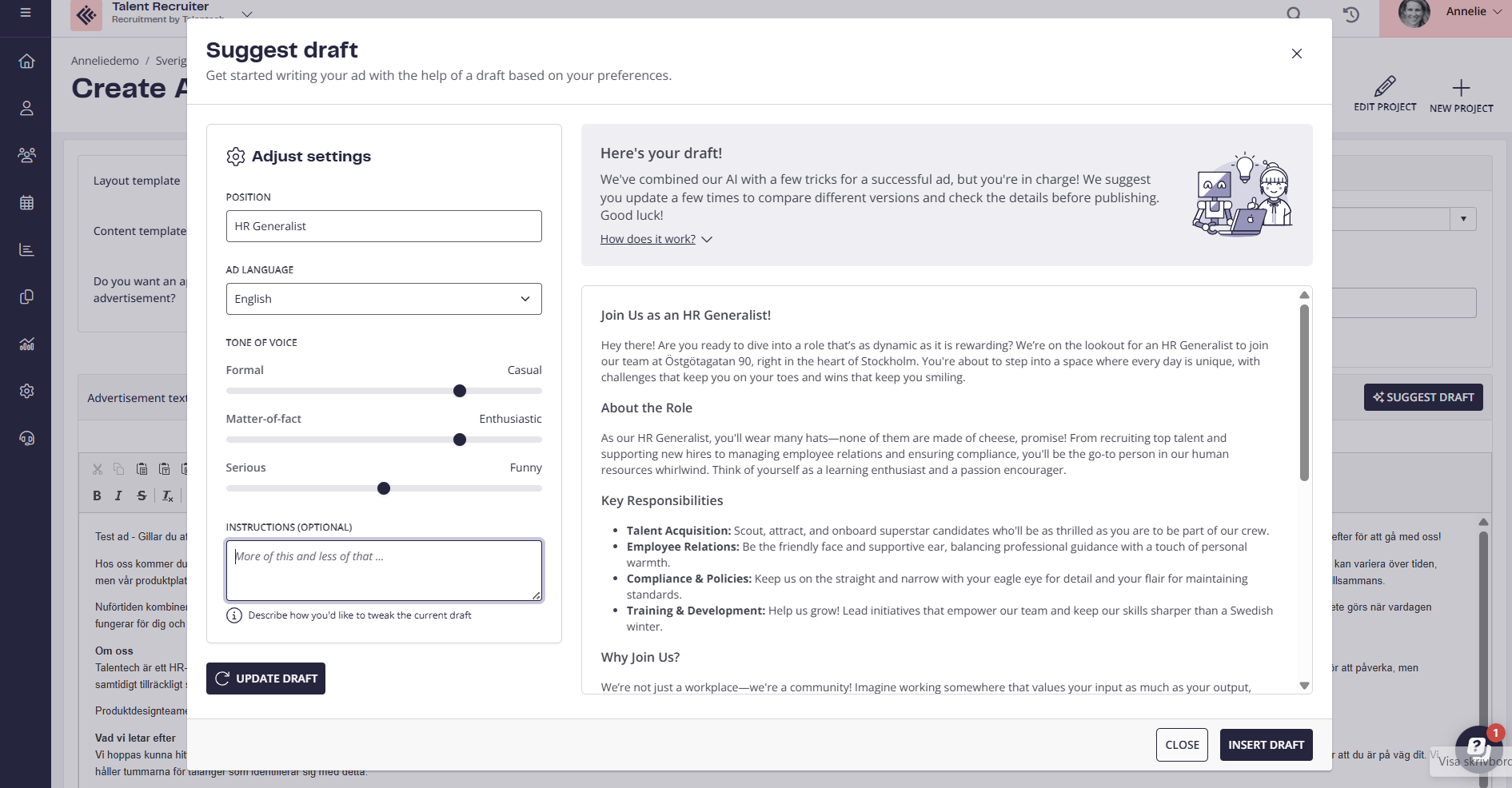Viewport: 1512px width, 788px height.
Task: Click the Formal–Casual tone slider handle
Action: (x=460, y=391)
